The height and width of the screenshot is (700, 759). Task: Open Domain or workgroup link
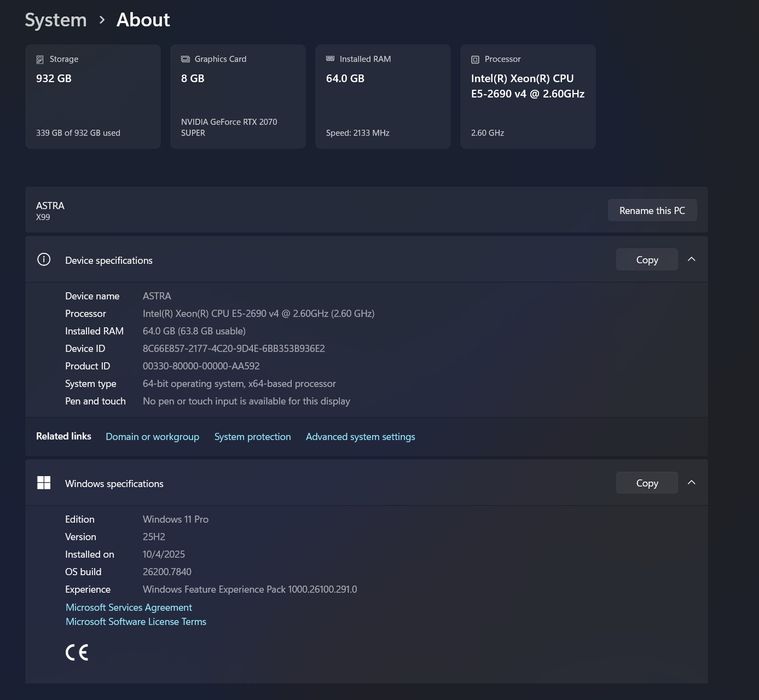pyautogui.click(x=152, y=437)
